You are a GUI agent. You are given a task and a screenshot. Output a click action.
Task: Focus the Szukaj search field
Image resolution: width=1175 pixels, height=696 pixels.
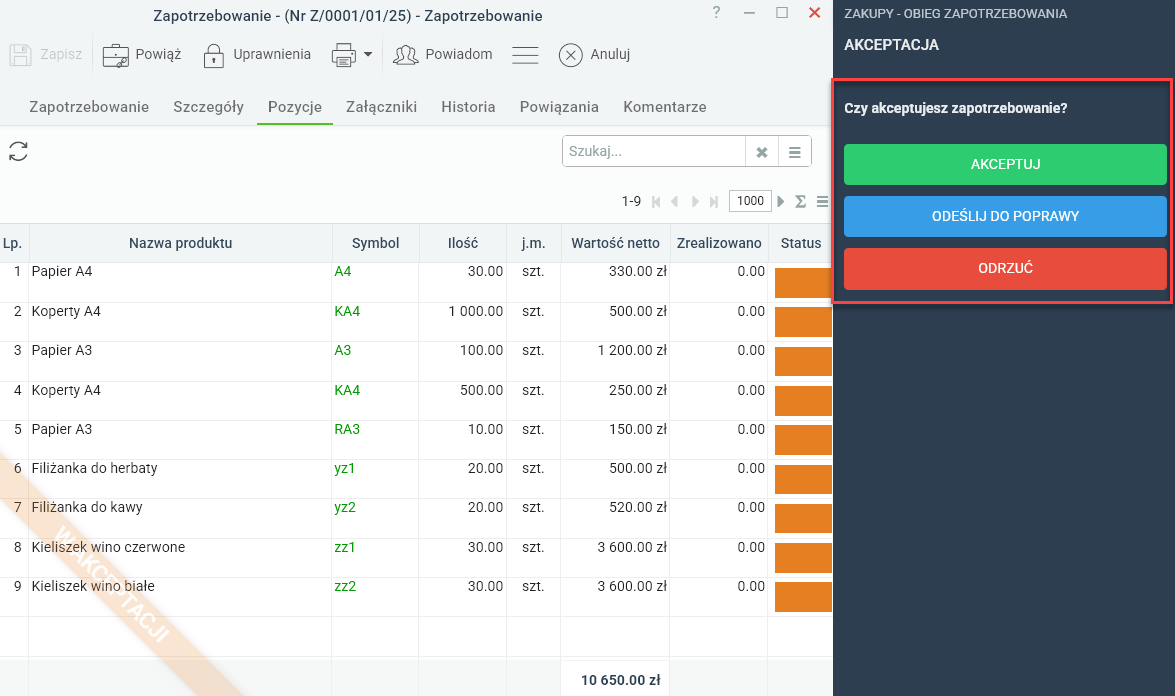pyautogui.click(x=653, y=151)
